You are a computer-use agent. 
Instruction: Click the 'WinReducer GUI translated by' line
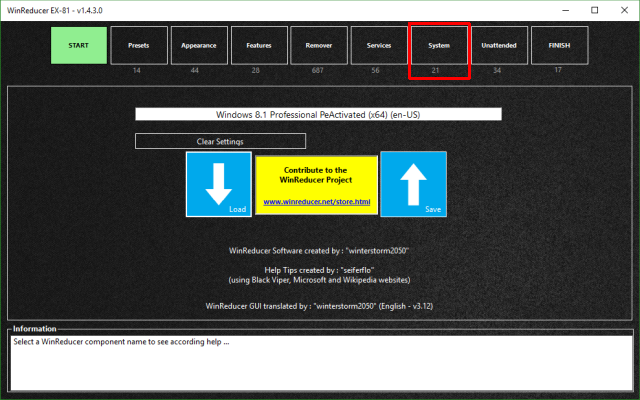[x=319, y=306]
